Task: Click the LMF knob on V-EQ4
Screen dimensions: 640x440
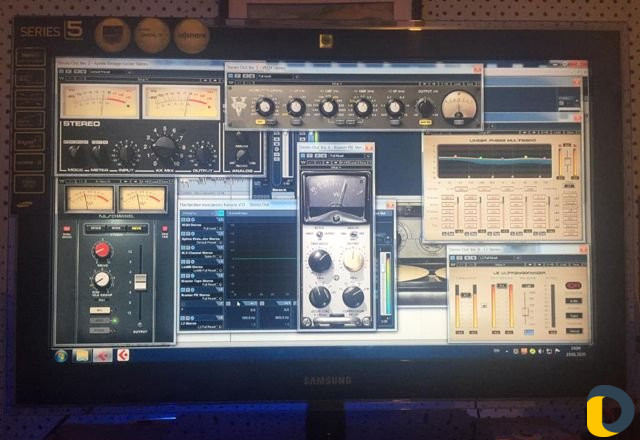Action: tap(328, 108)
